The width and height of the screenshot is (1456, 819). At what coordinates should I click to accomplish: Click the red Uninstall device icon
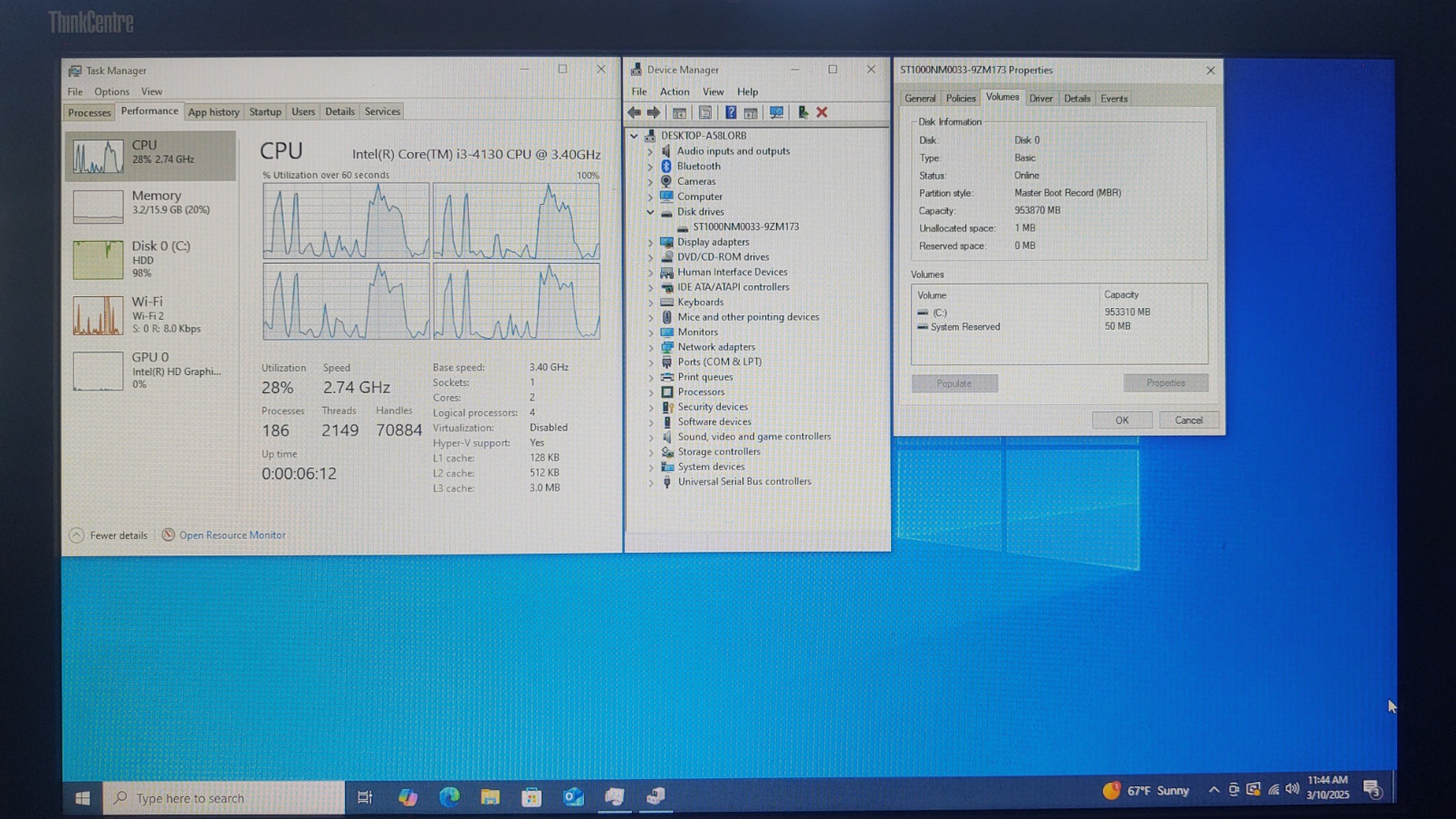click(x=822, y=112)
